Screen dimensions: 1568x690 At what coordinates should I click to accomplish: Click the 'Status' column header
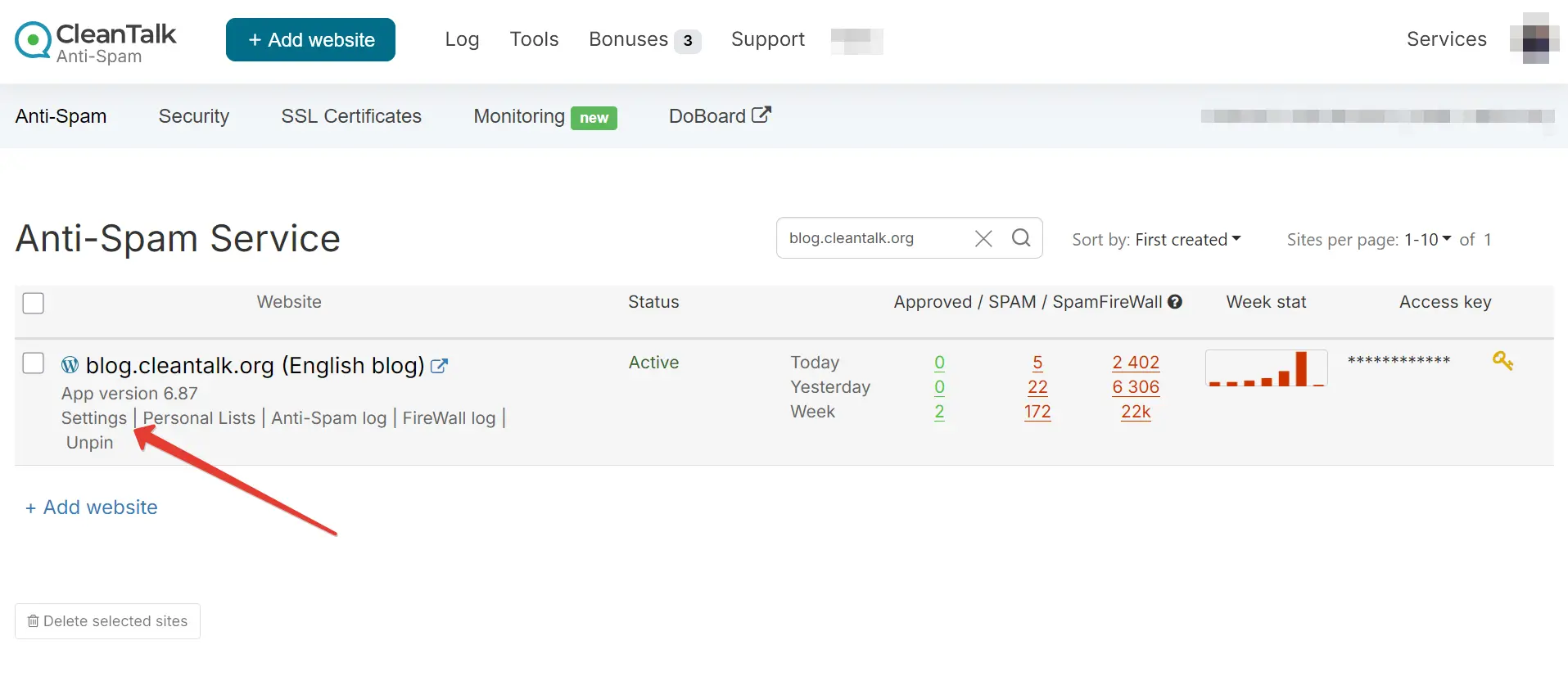653,302
